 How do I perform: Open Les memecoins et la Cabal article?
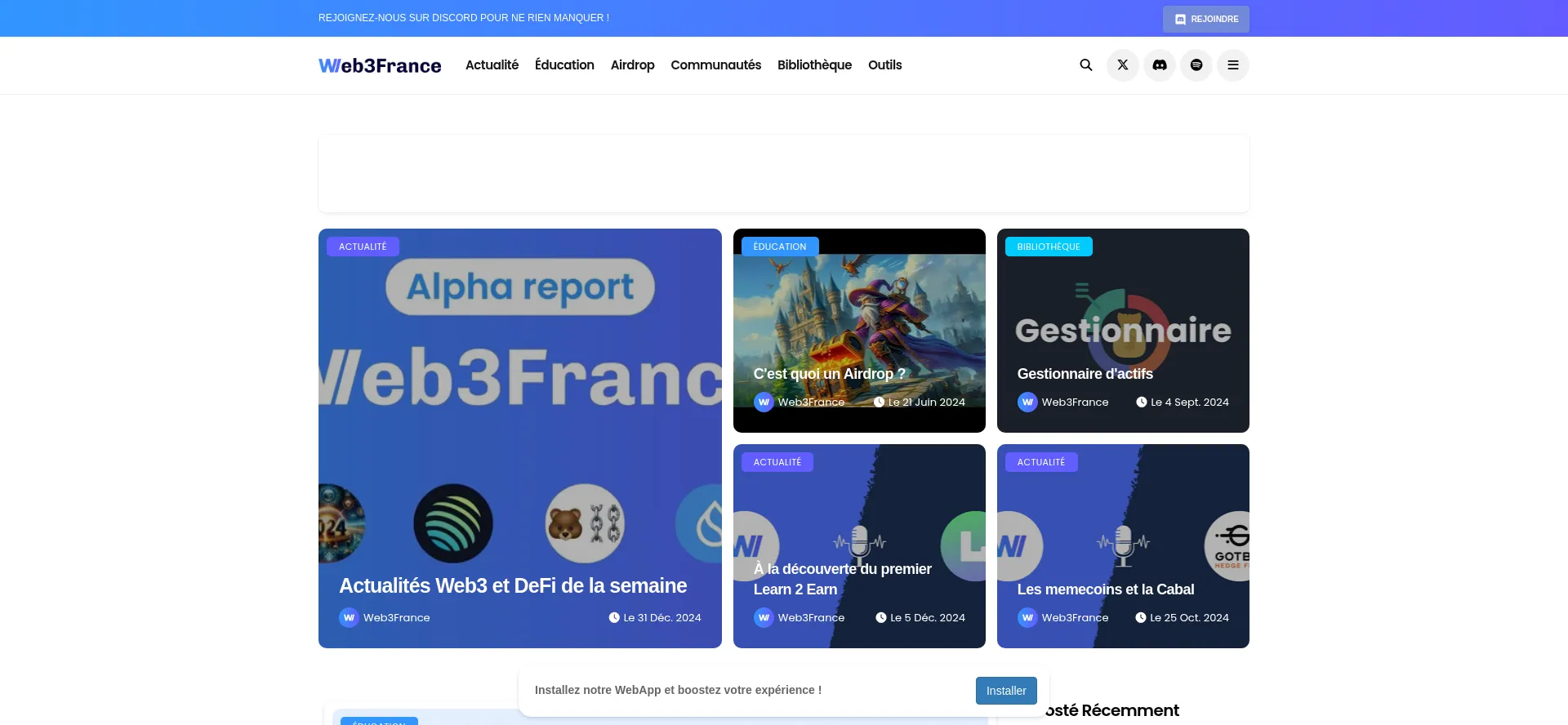[x=1106, y=589]
